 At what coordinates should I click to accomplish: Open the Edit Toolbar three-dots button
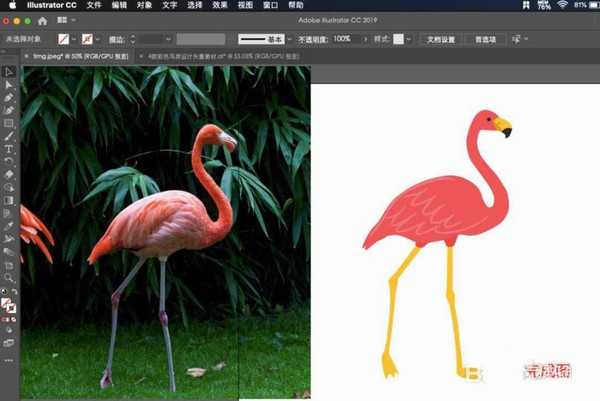point(9,343)
